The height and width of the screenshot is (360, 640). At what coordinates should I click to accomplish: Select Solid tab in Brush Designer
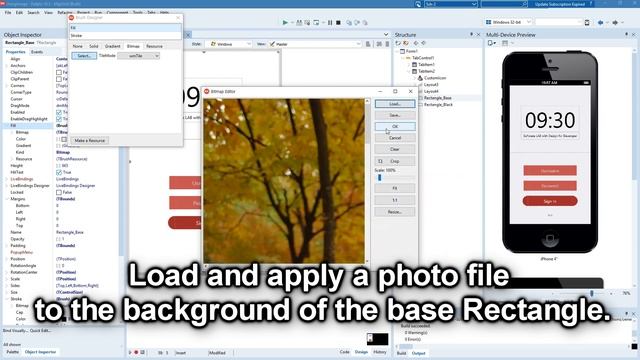click(94, 46)
